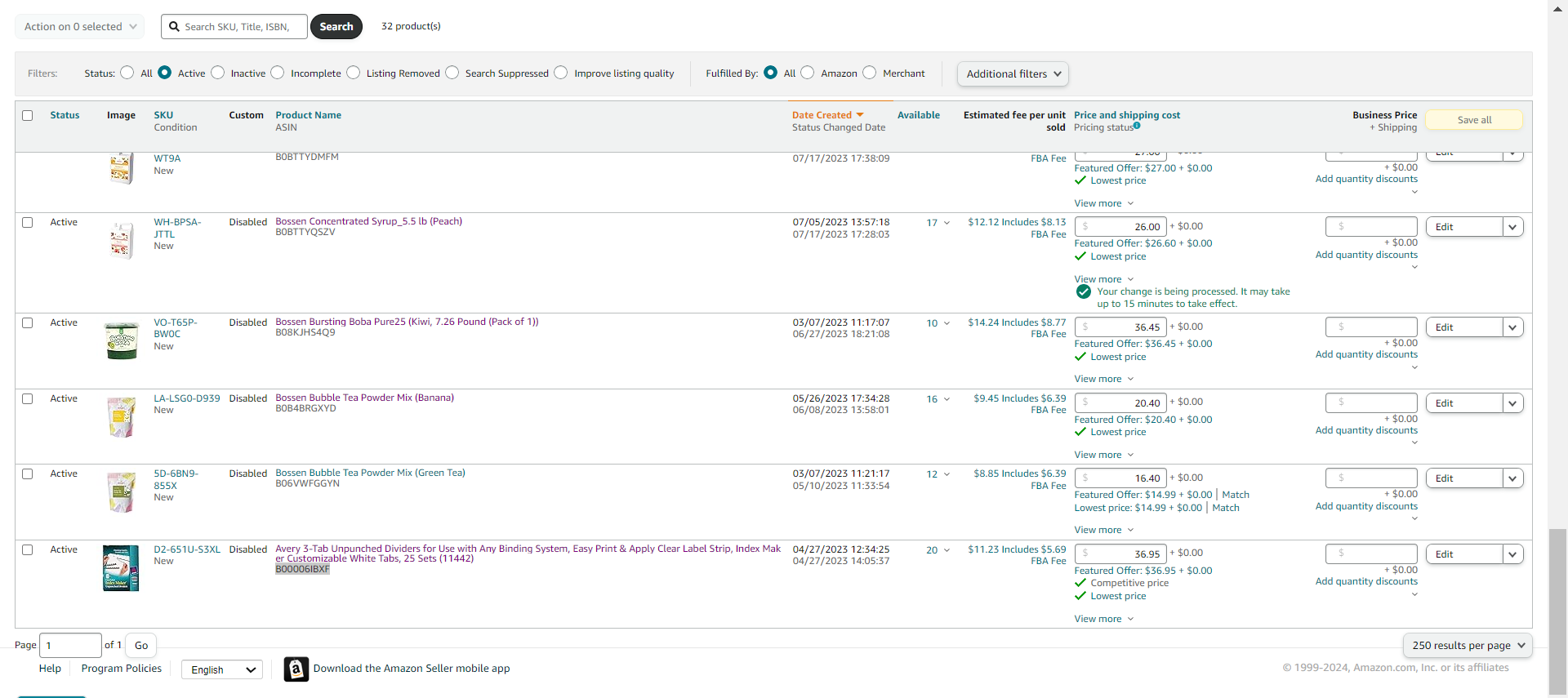Sort by the Status column header
Image resolution: width=1568 pixels, height=698 pixels.
point(65,115)
